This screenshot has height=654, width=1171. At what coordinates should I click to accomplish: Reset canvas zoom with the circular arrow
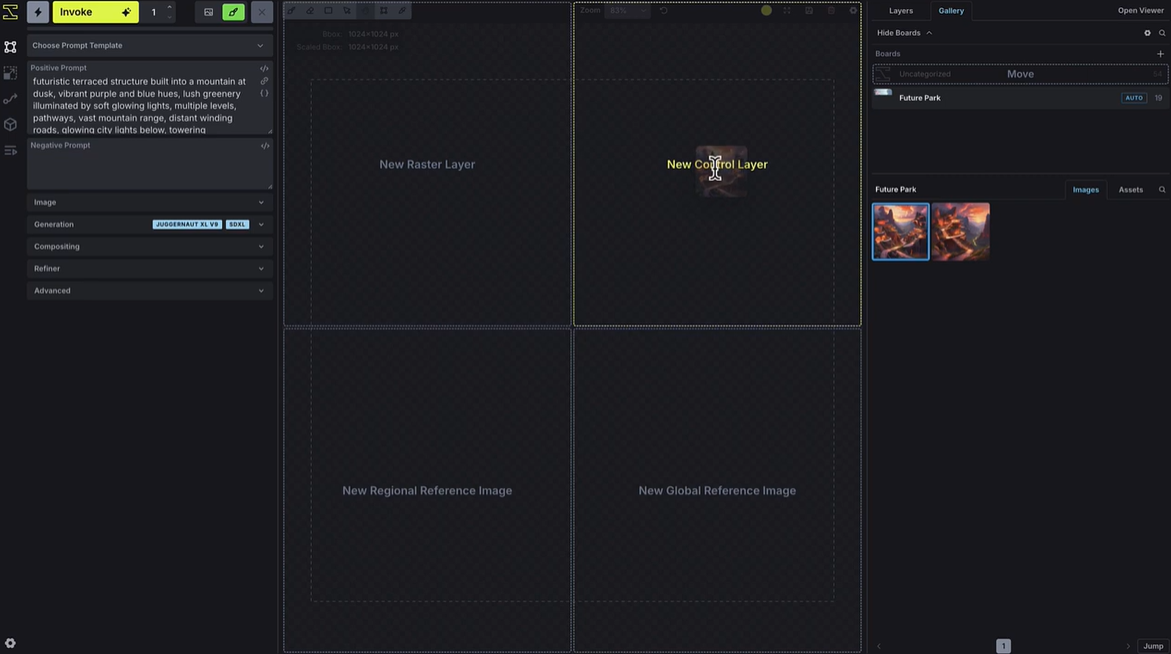pyautogui.click(x=663, y=10)
